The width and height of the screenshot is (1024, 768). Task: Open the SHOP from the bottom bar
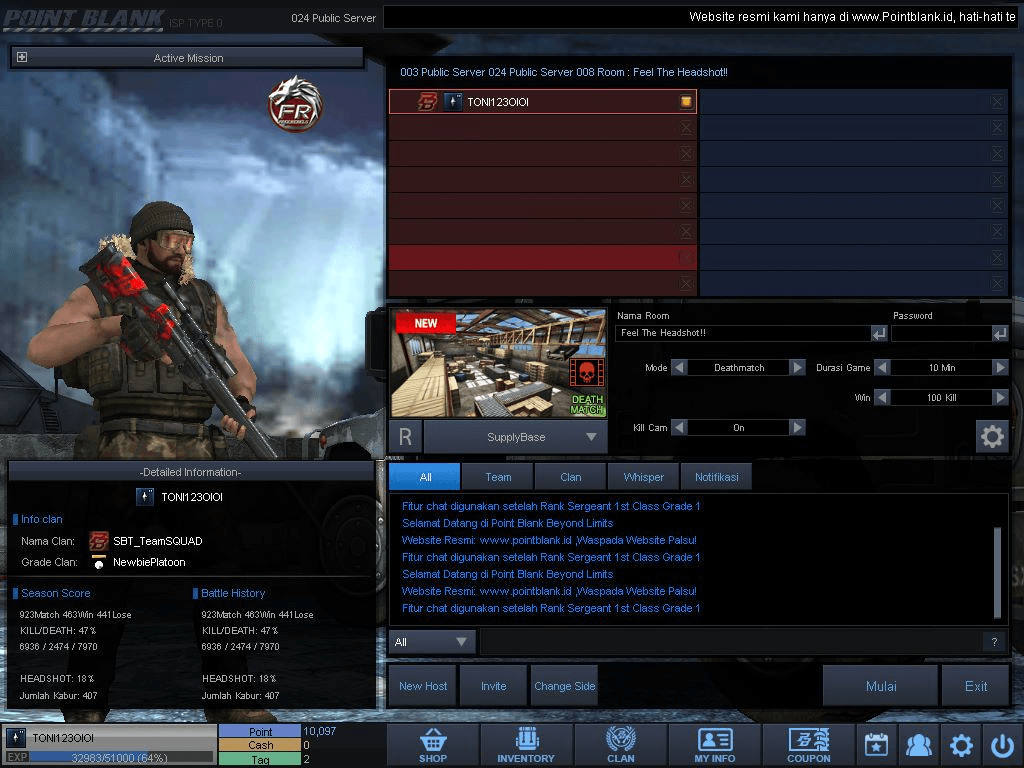point(432,745)
